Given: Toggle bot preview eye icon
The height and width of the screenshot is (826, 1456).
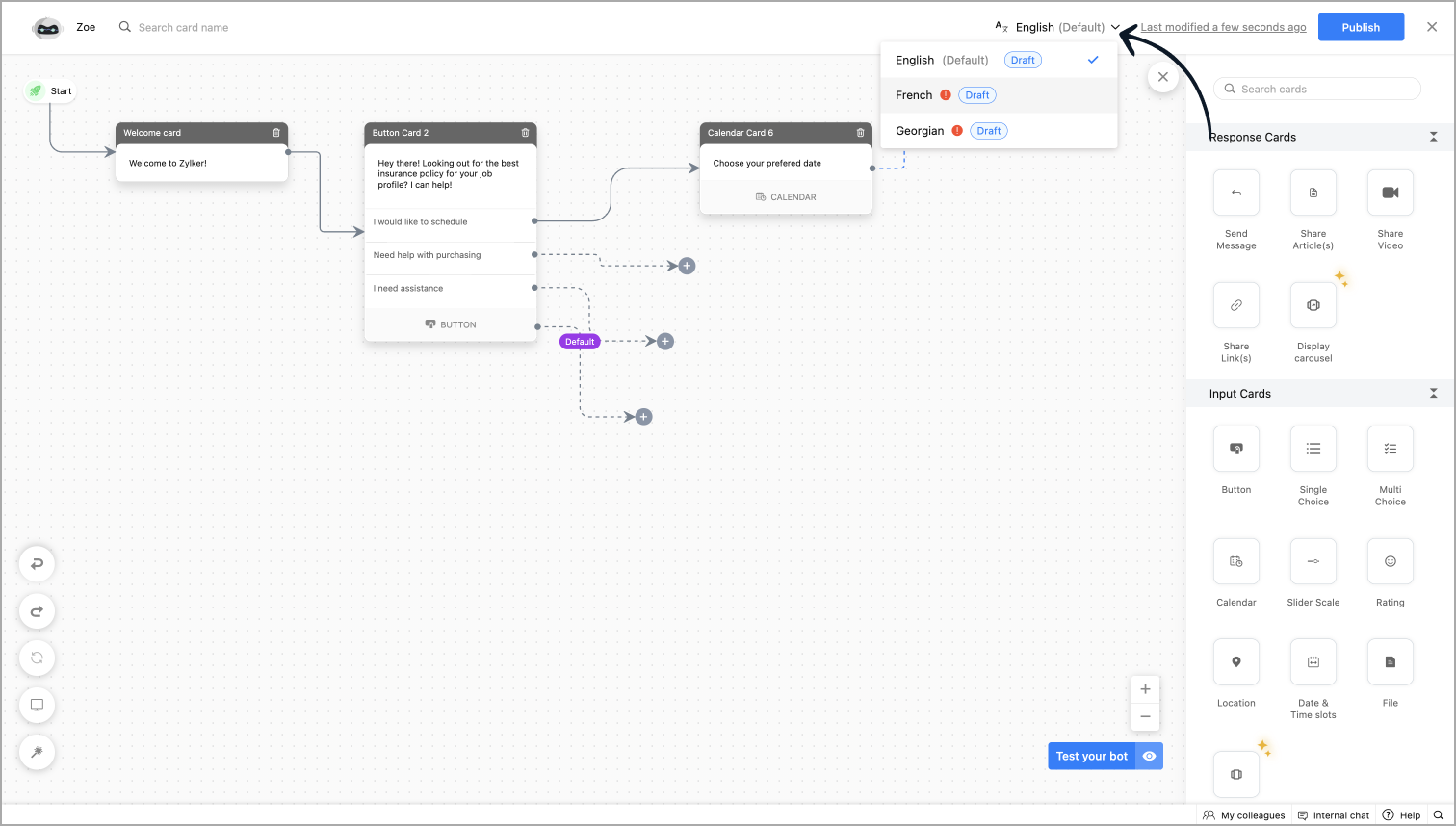Looking at the screenshot, I should click(x=1149, y=756).
